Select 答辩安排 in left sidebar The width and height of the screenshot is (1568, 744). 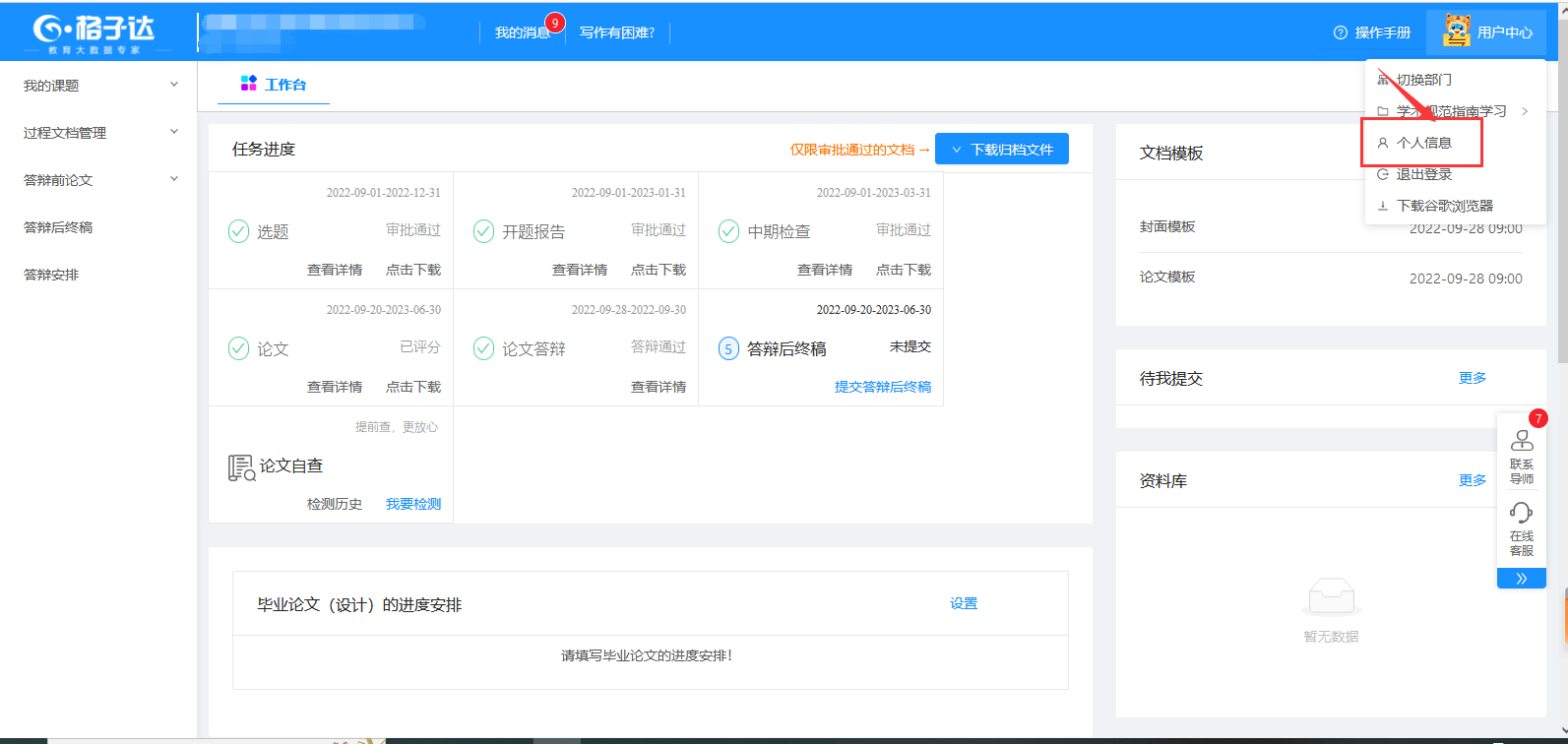click(51, 275)
